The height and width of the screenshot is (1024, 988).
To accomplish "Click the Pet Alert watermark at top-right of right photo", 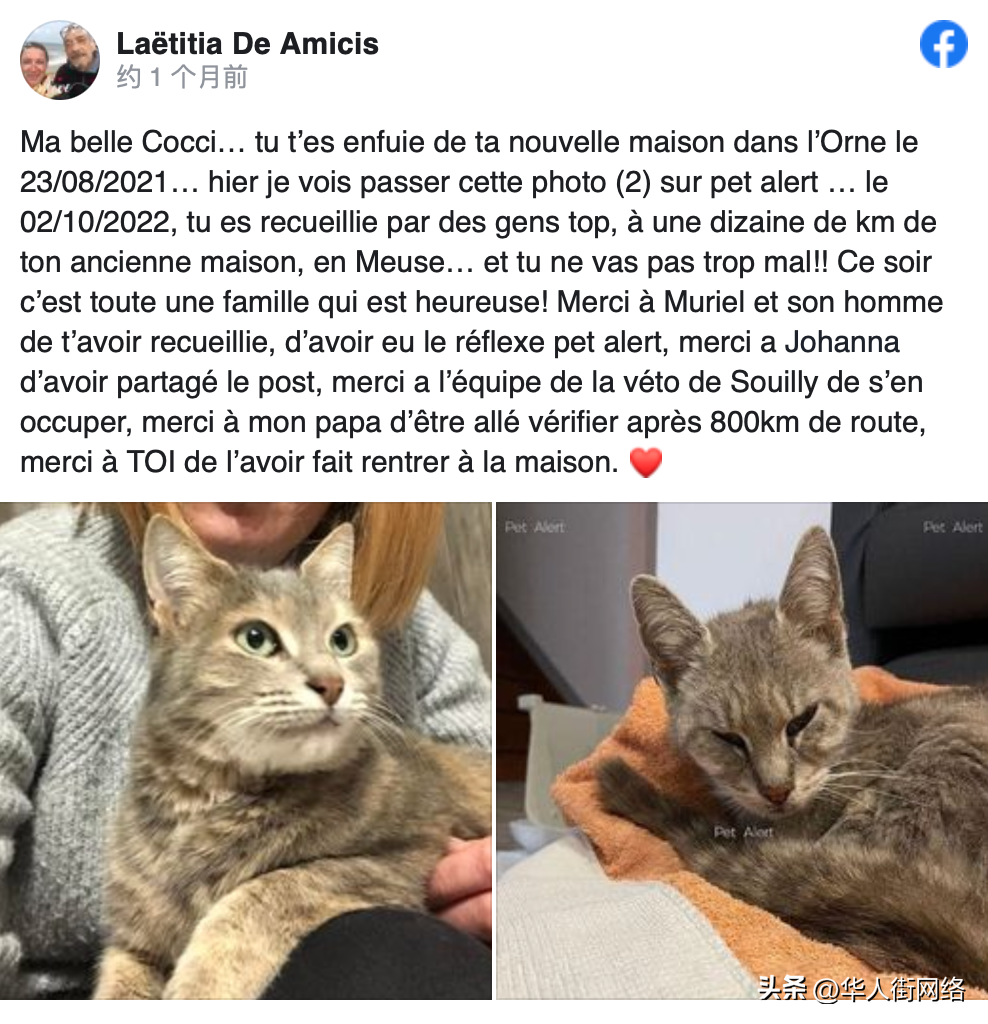I will (953, 527).
